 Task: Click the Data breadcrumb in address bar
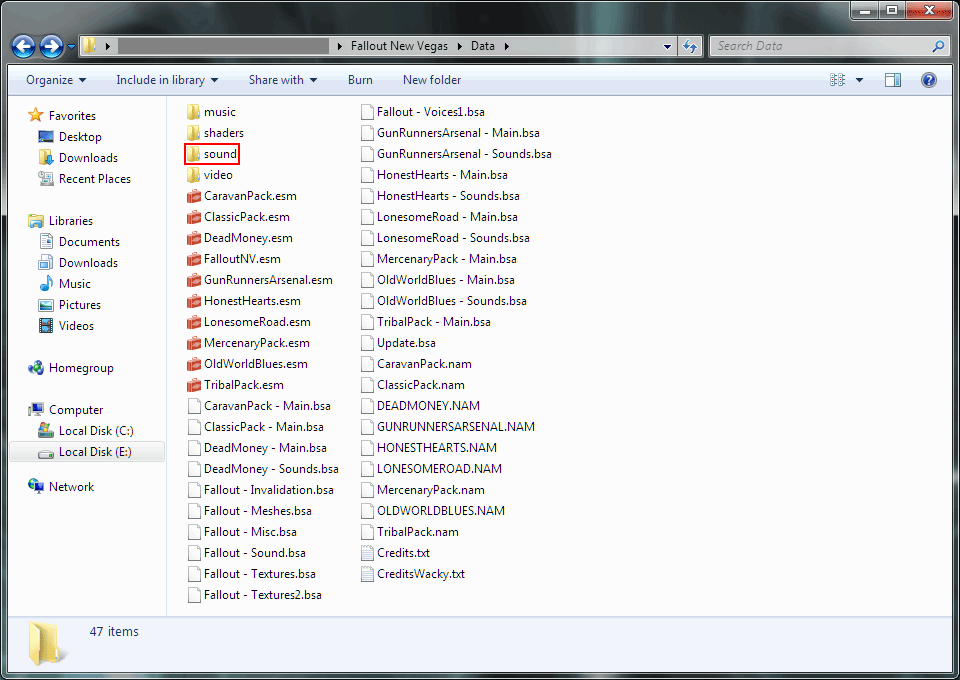click(x=483, y=46)
